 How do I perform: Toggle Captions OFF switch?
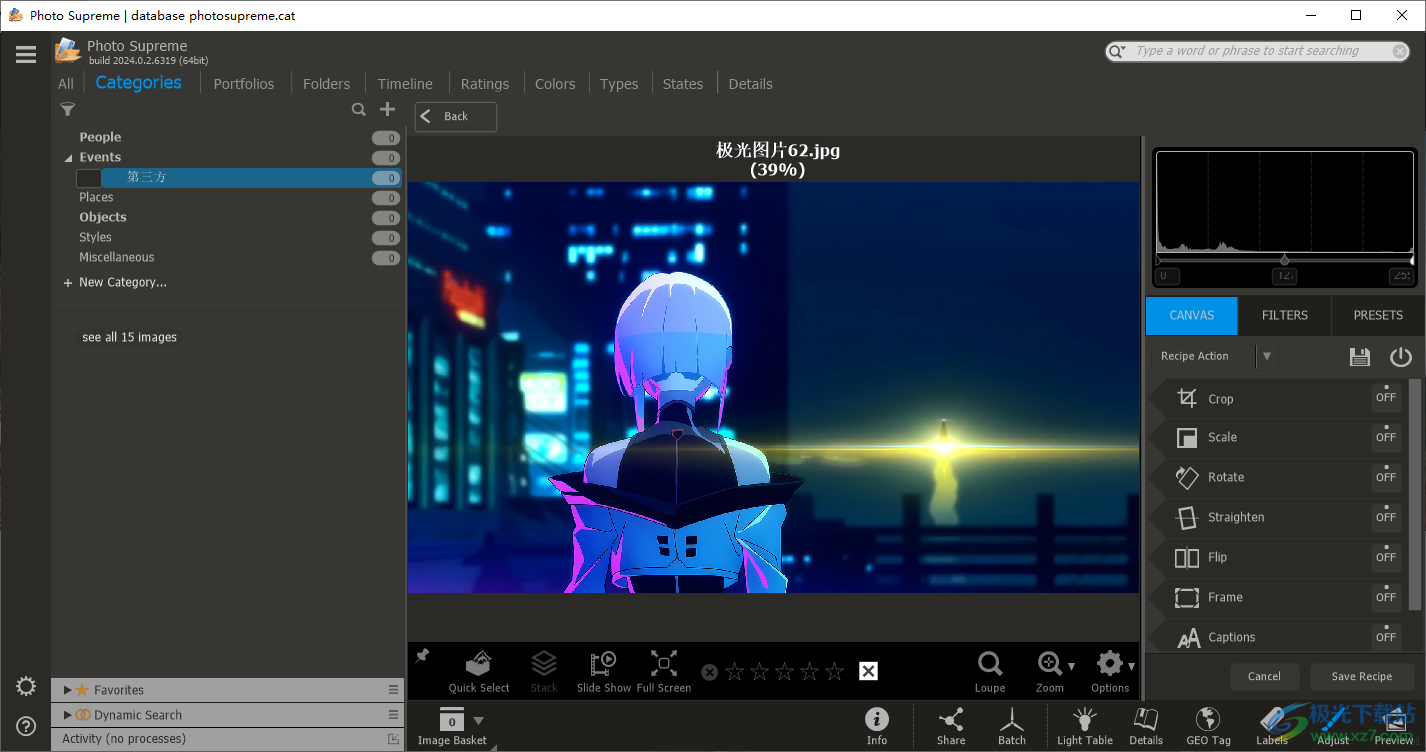click(x=1386, y=636)
